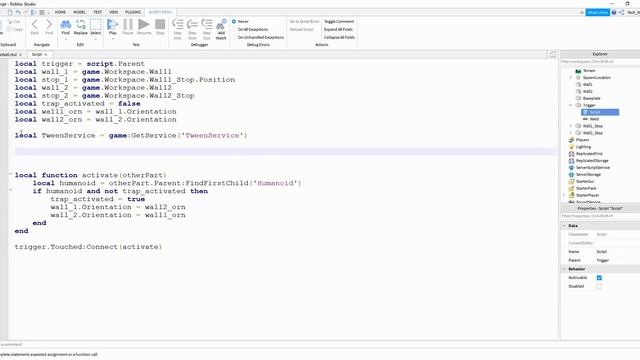Click the Properties filter field

pos(600,216)
